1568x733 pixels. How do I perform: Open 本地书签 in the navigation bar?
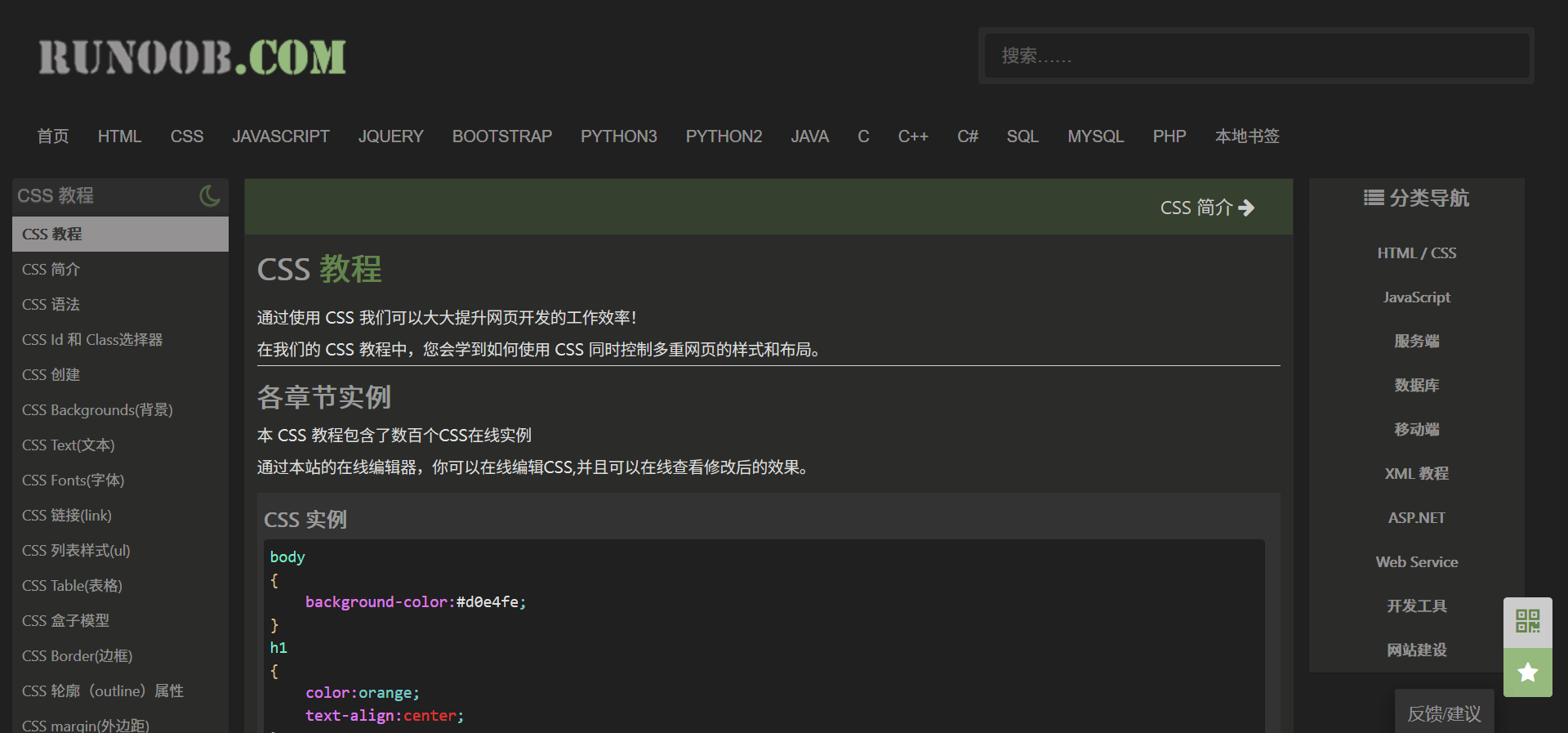coord(1246,136)
